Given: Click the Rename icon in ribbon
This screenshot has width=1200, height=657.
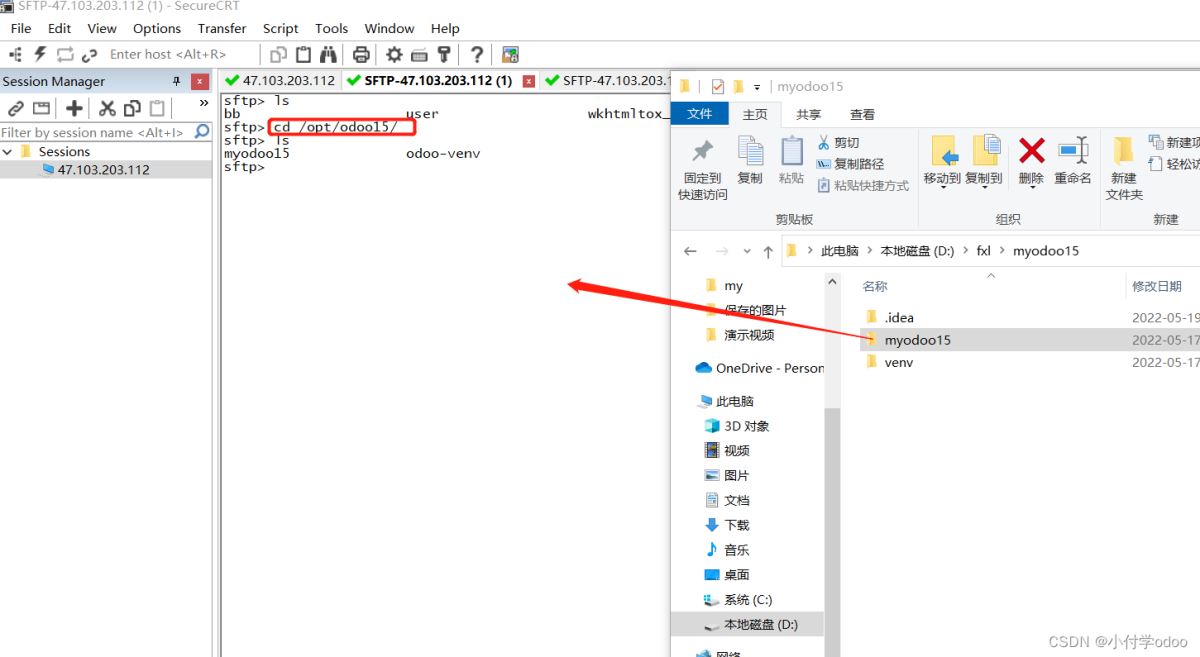Looking at the screenshot, I should coord(1072,160).
